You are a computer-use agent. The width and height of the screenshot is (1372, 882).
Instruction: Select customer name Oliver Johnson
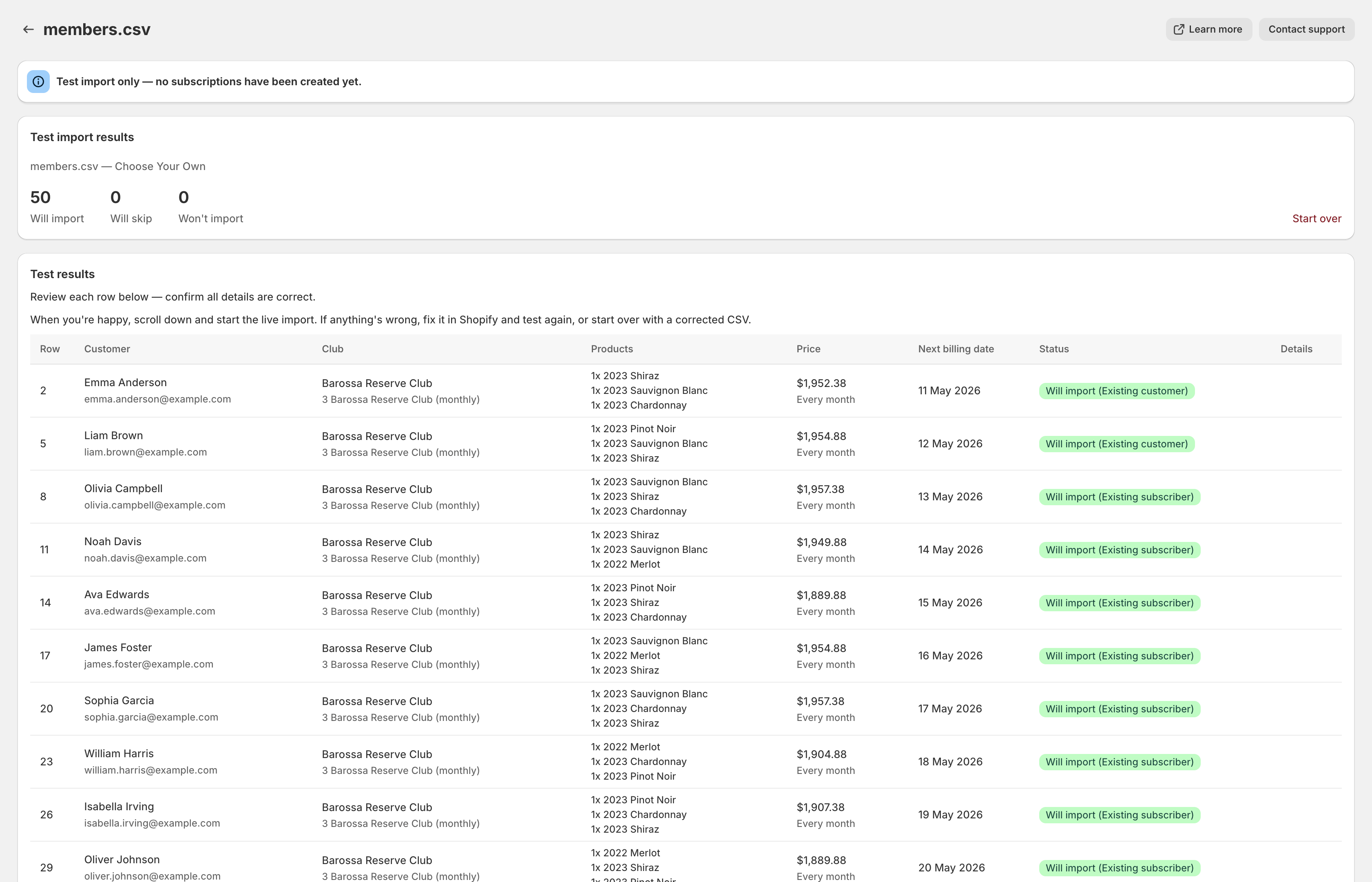tap(122, 859)
